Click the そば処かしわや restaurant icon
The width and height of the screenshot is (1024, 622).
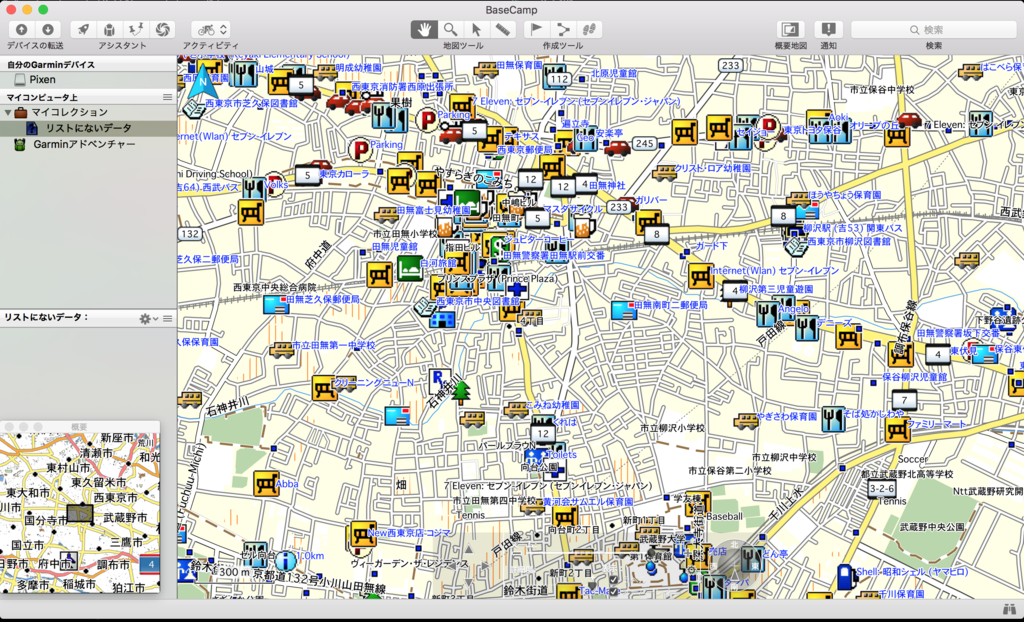832,419
